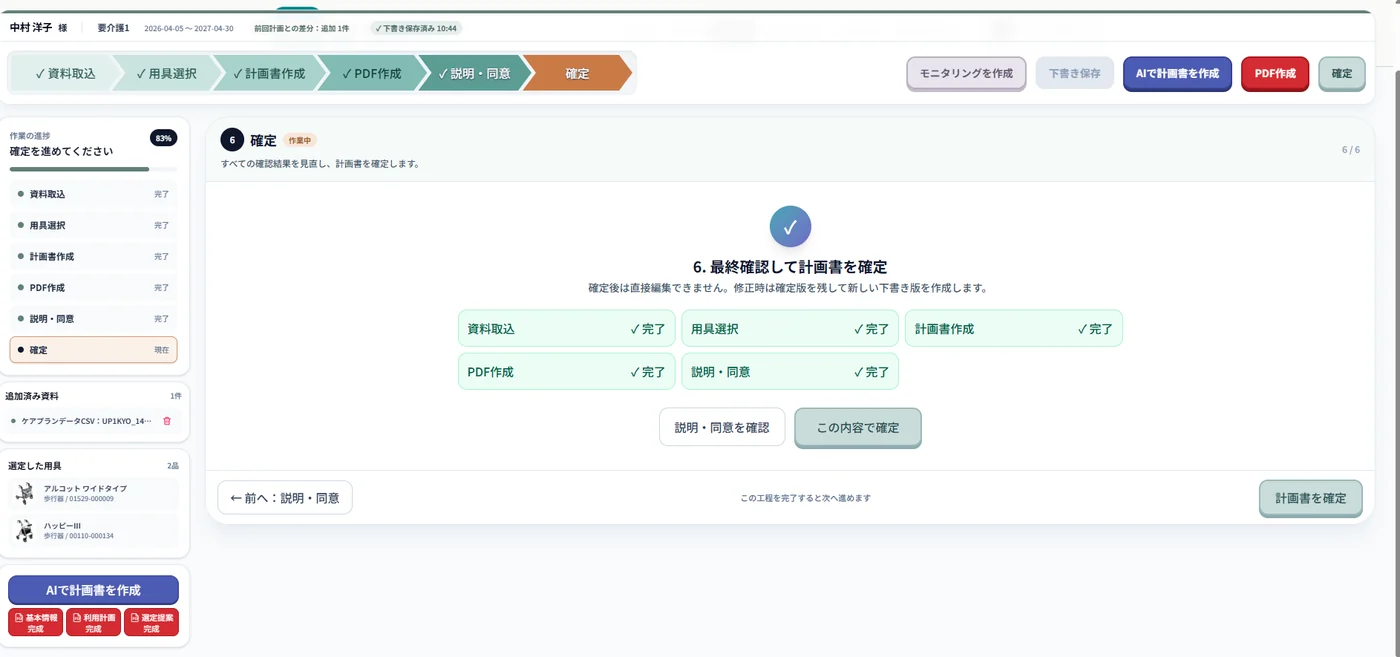Open the 基本情報 完成 PDF button
This screenshot has width=1400, height=657.
point(35,623)
